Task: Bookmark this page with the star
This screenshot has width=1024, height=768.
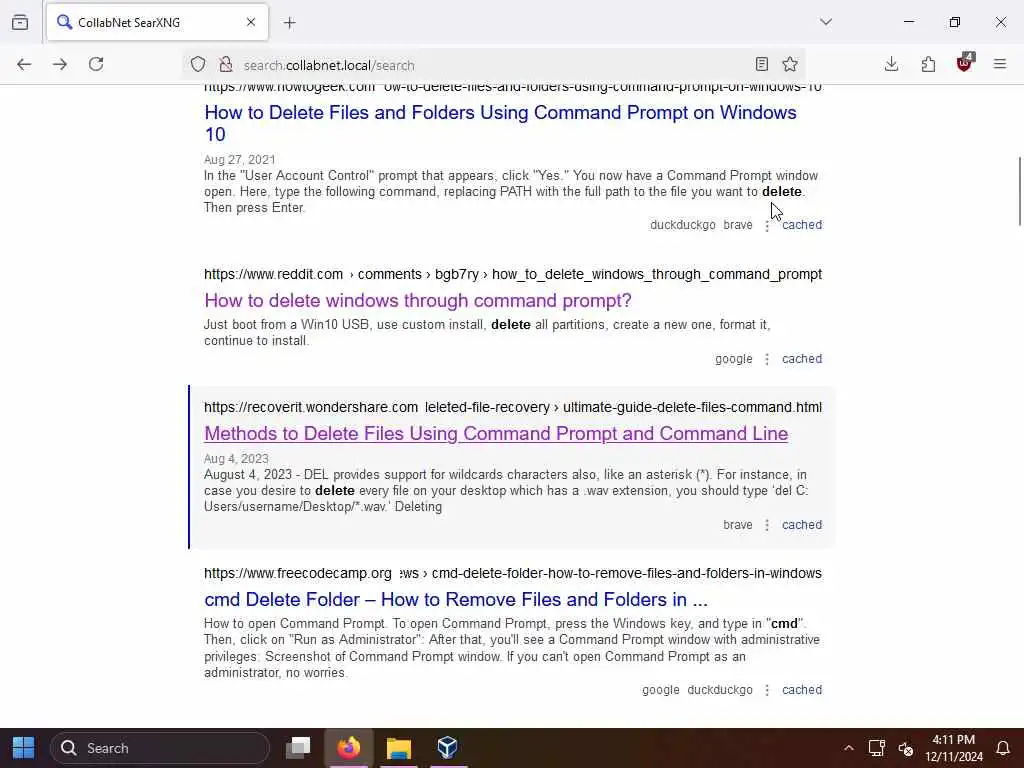Action: coord(790,64)
